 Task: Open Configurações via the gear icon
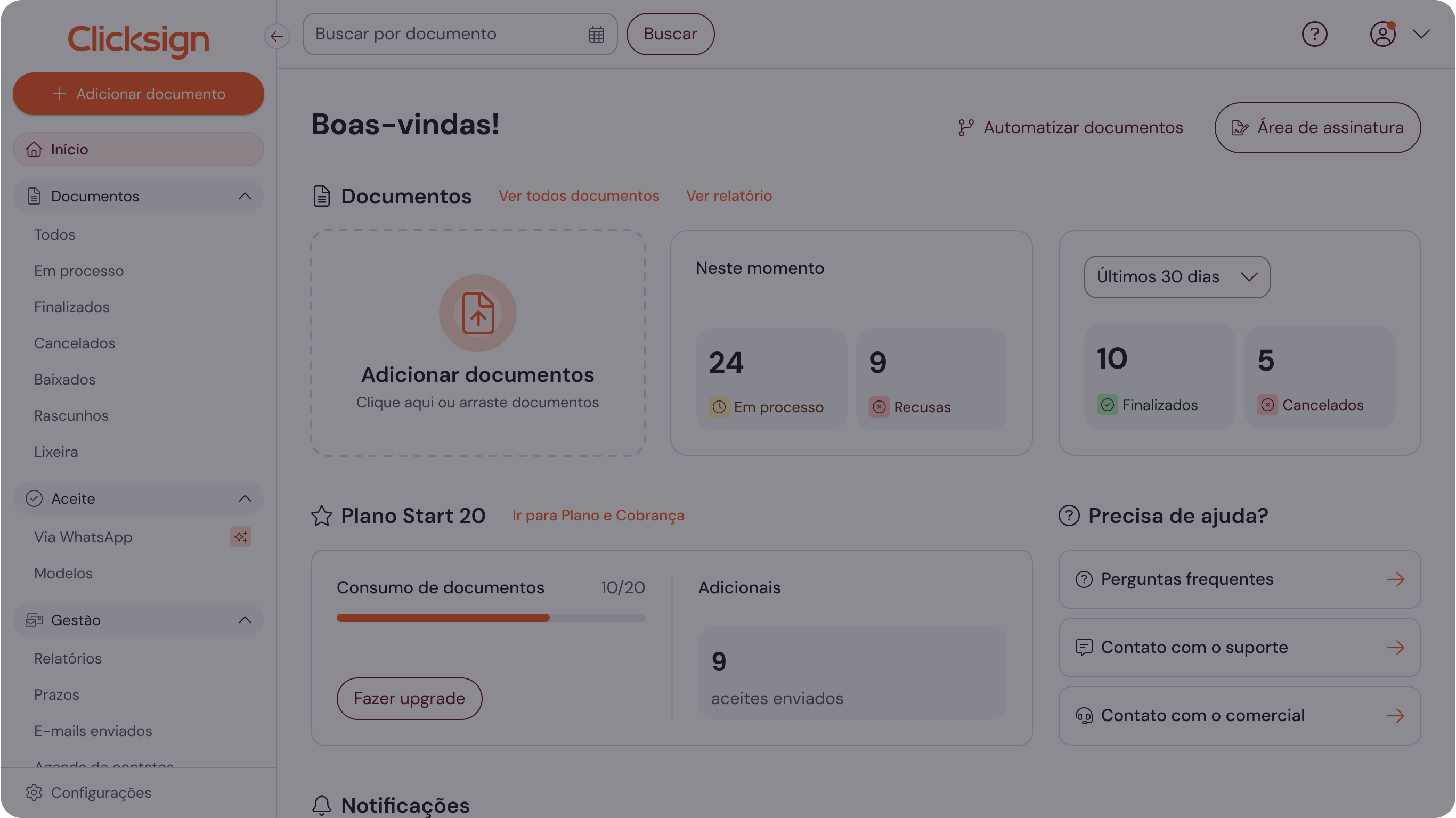point(34,792)
